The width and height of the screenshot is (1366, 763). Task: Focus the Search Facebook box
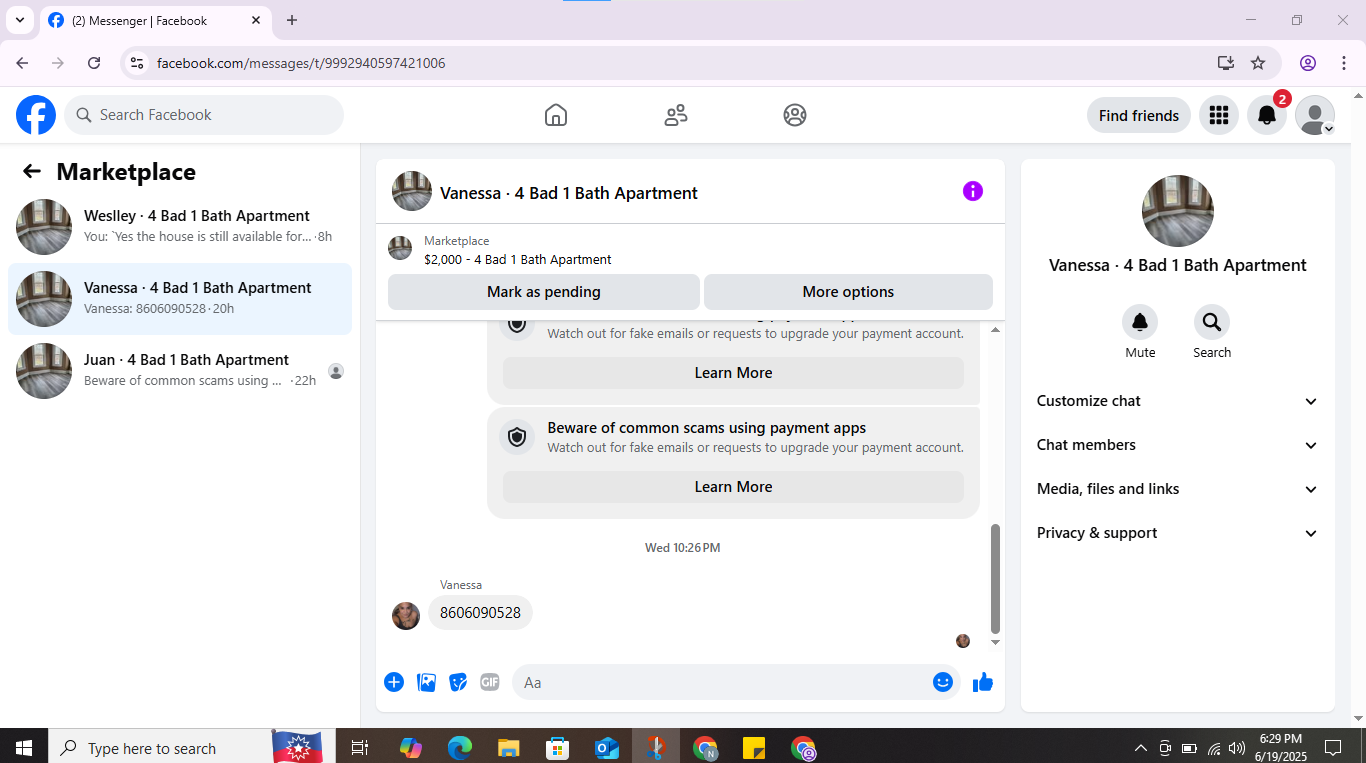204,115
